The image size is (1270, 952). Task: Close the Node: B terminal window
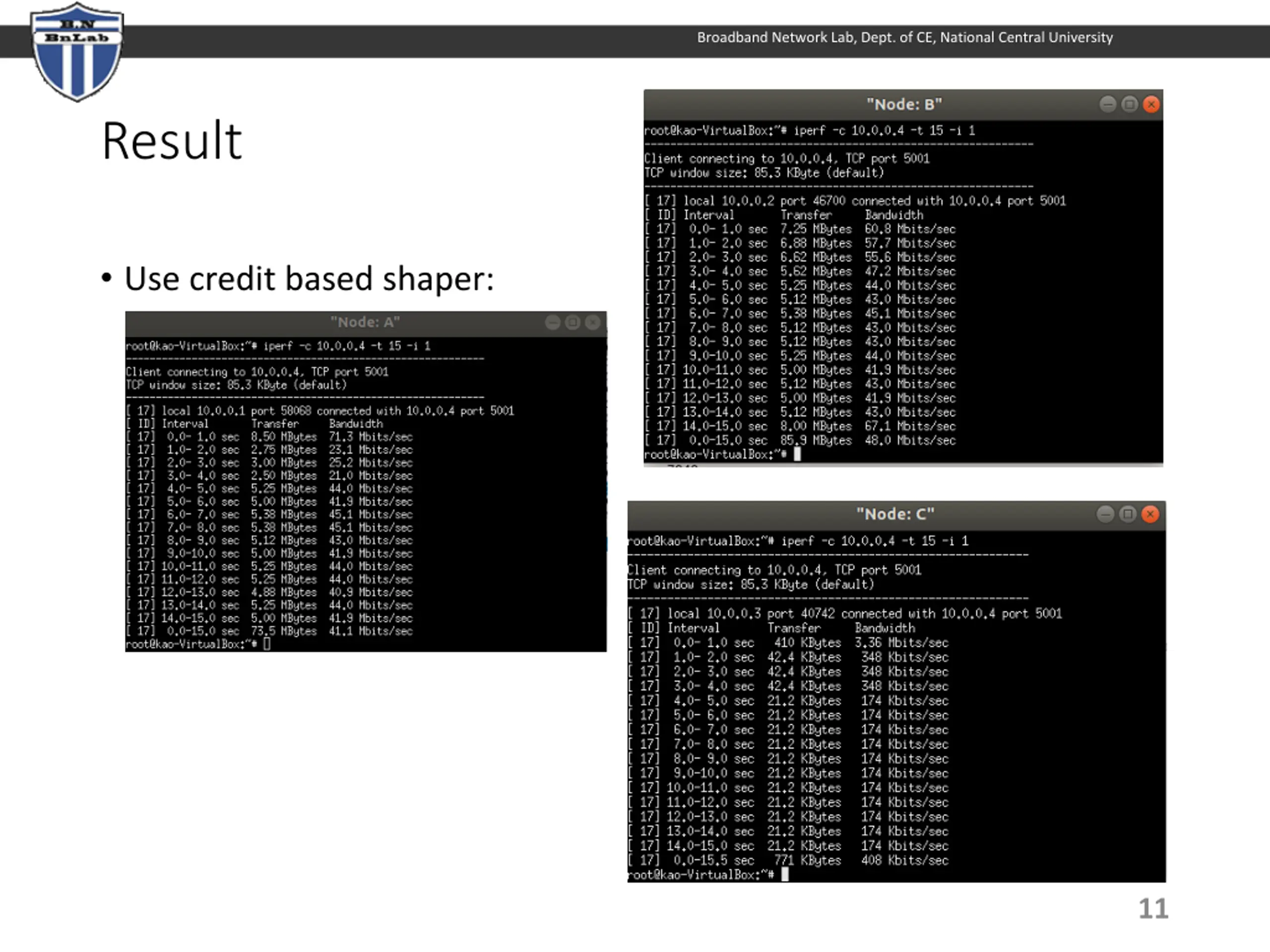click(x=1151, y=105)
